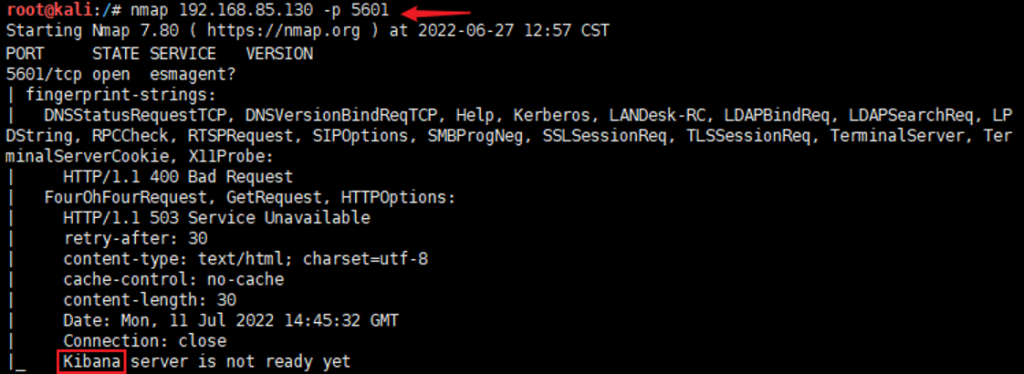Click the content-type text/html line
1024x374 pixels.
[x=246, y=259]
